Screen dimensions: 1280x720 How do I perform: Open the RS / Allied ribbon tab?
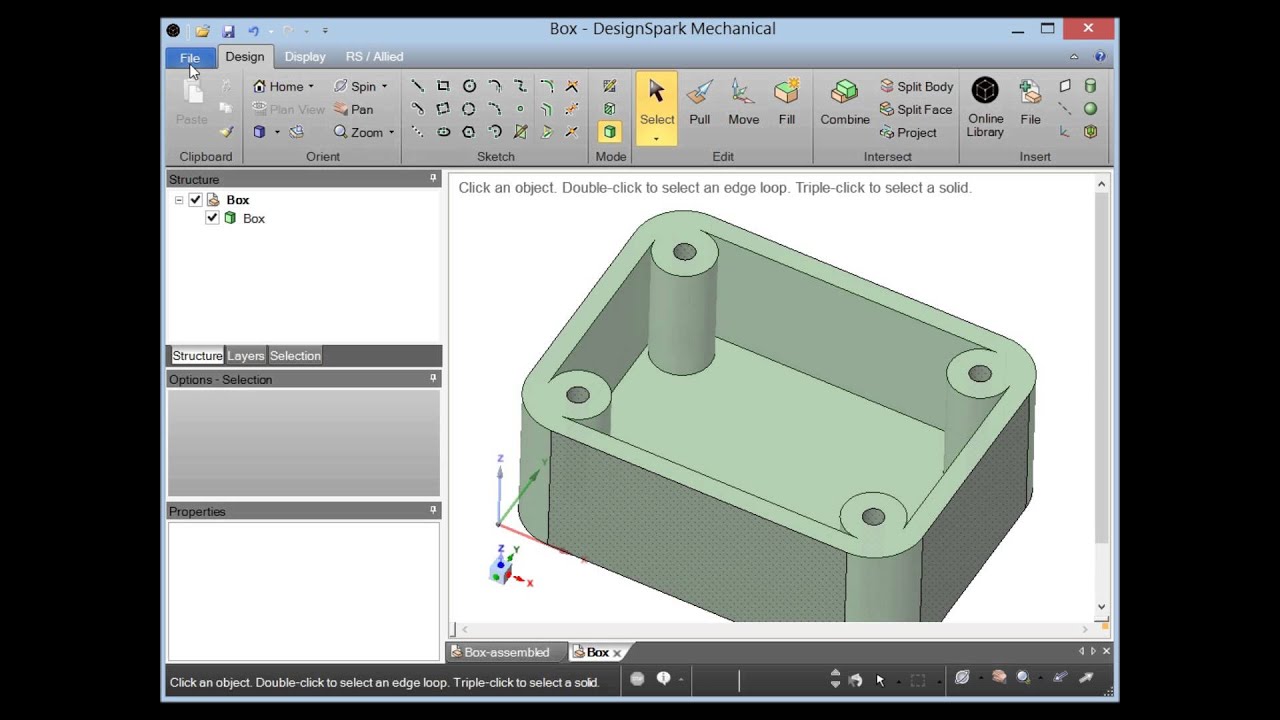[x=375, y=57]
